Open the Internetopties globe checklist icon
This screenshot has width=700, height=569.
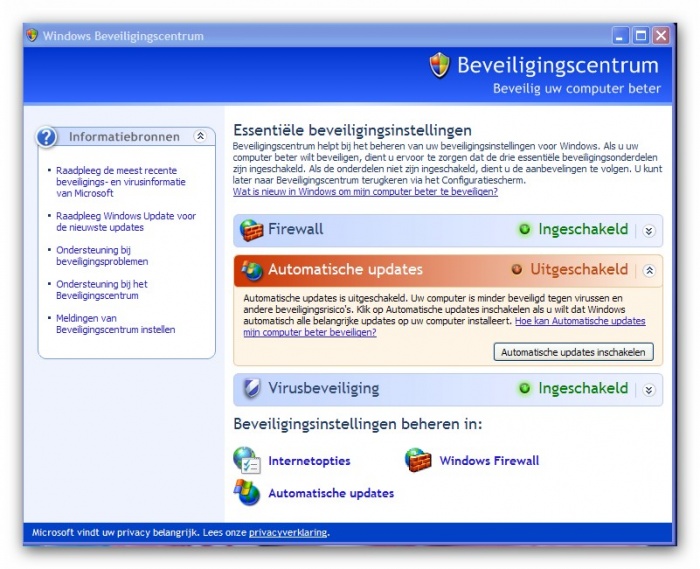click(x=247, y=460)
